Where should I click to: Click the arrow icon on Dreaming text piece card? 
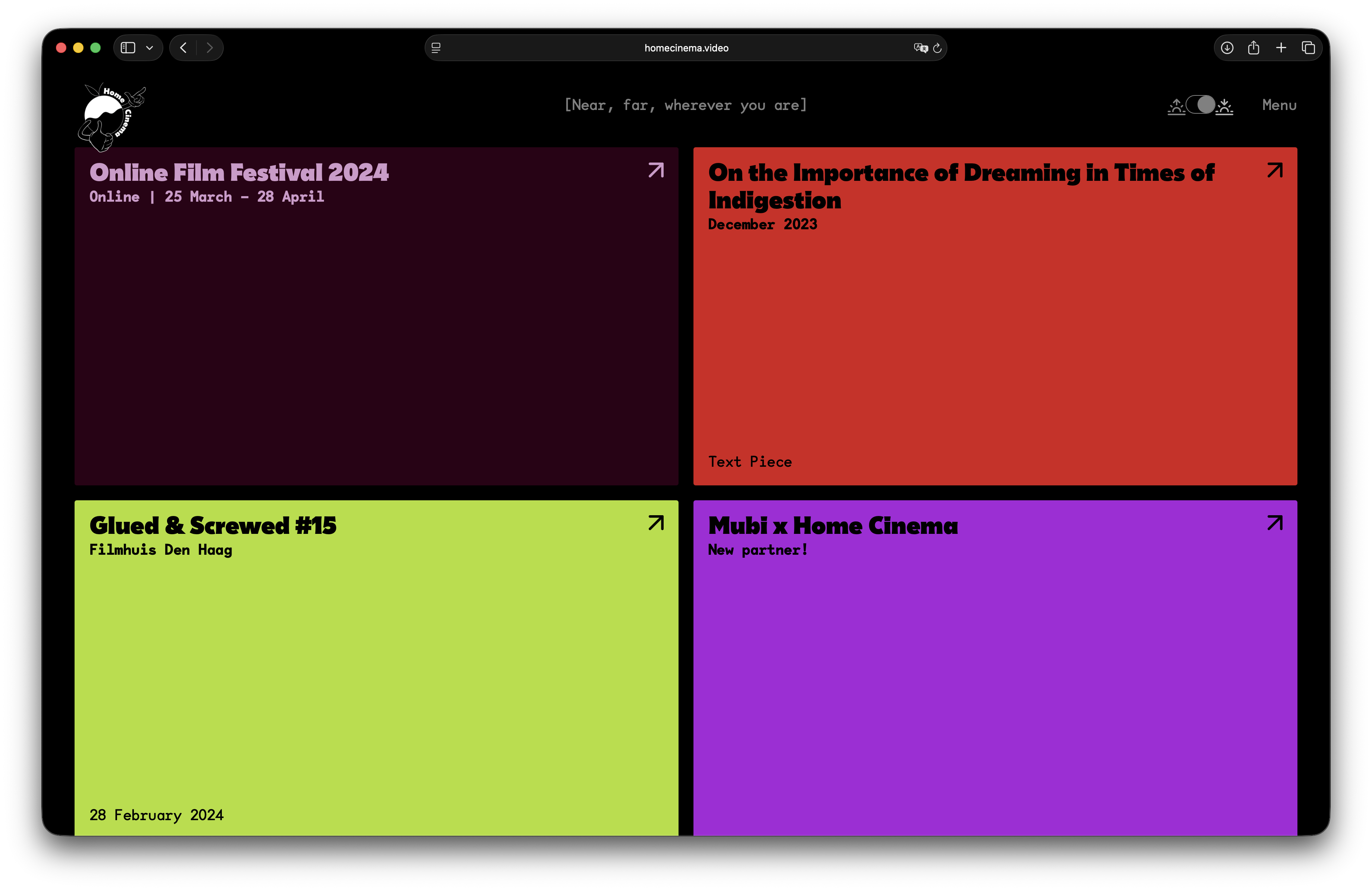pyautogui.click(x=1275, y=171)
